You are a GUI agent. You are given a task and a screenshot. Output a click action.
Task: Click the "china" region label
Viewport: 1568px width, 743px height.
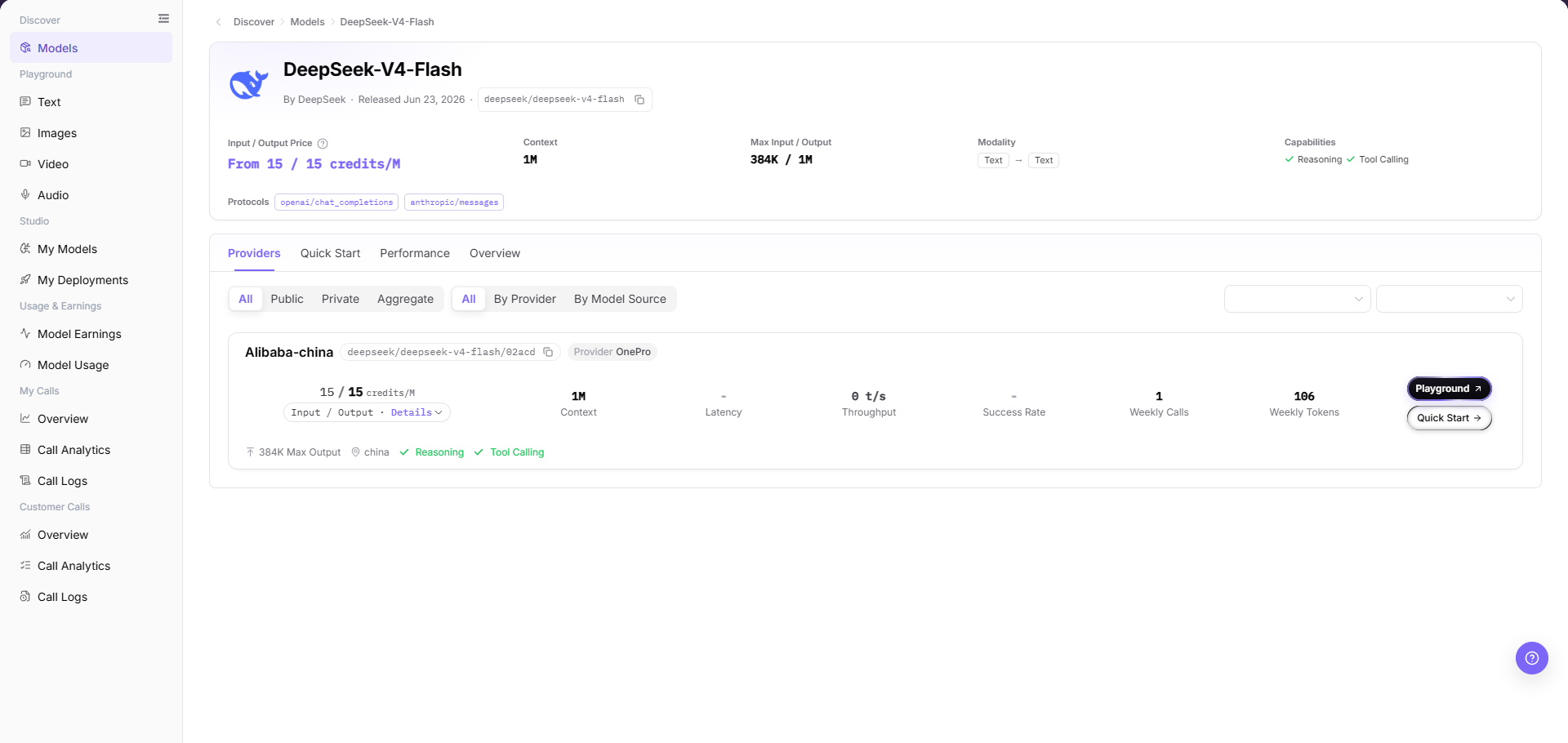376,452
